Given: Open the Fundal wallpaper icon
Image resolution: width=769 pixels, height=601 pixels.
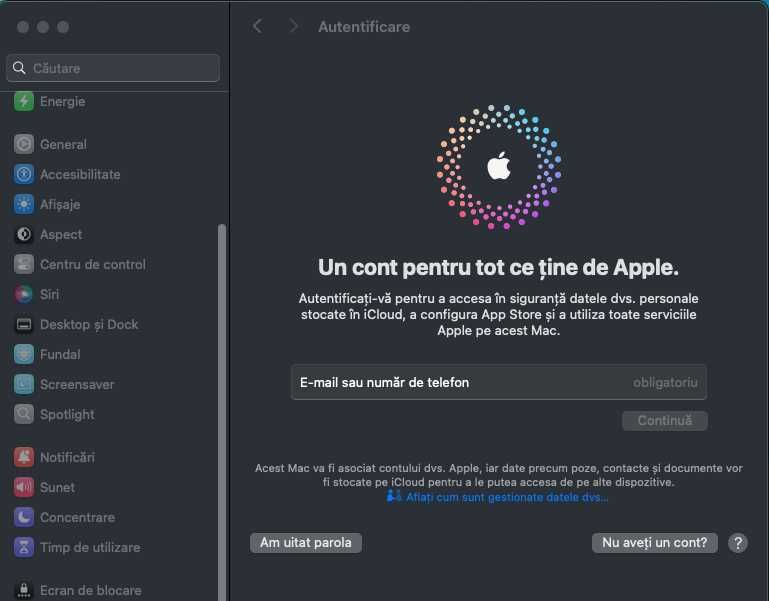Looking at the screenshot, I should click(24, 354).
